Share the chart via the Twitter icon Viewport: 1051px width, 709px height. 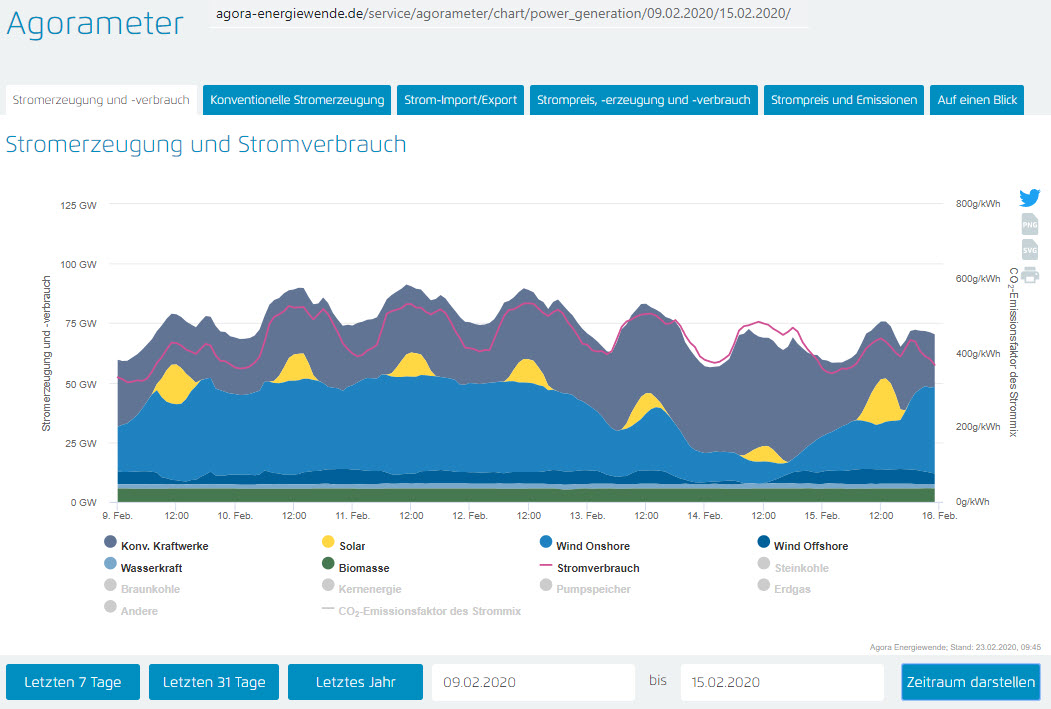[x=1030, y=198]
